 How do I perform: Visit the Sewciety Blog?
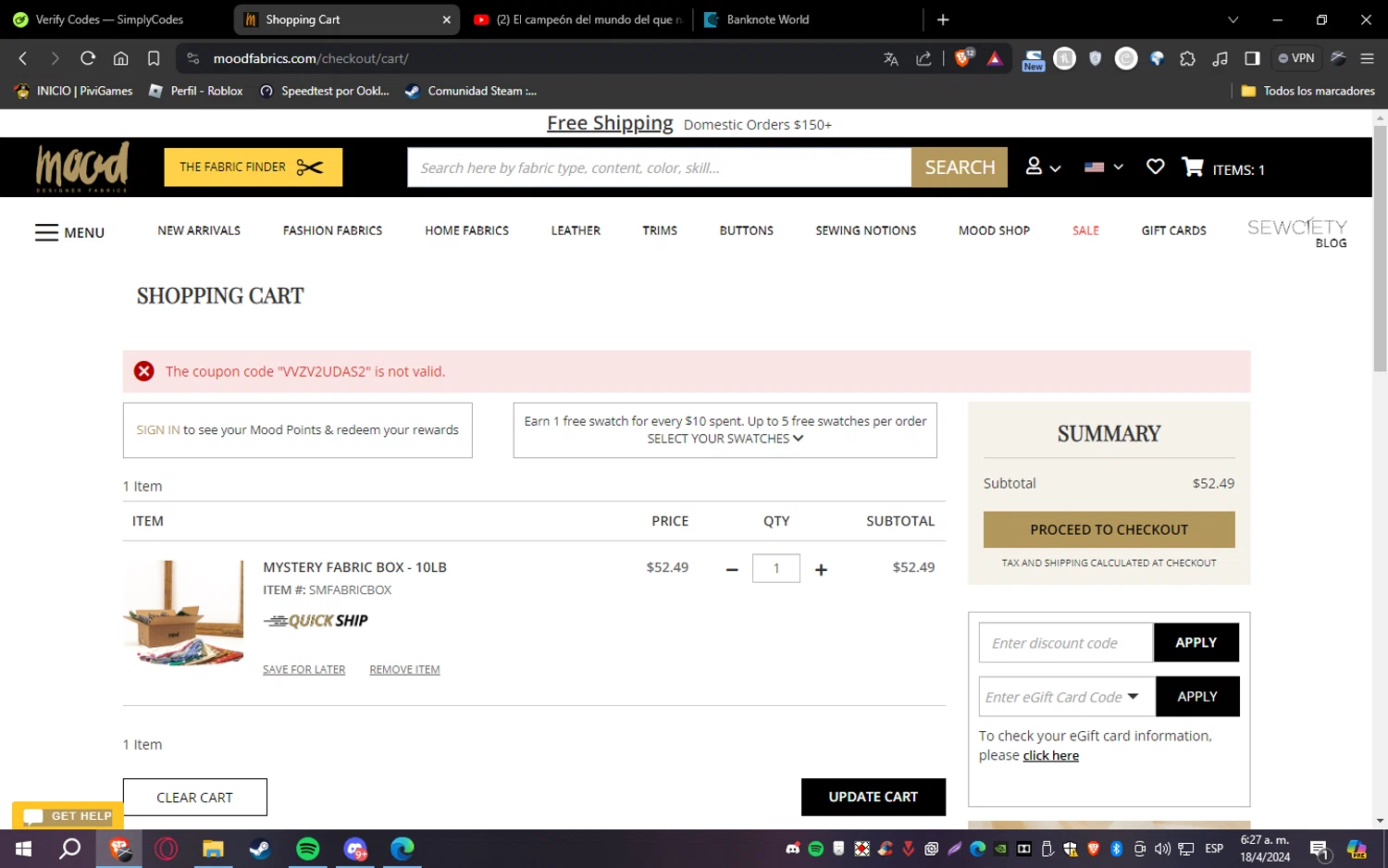1296,233
